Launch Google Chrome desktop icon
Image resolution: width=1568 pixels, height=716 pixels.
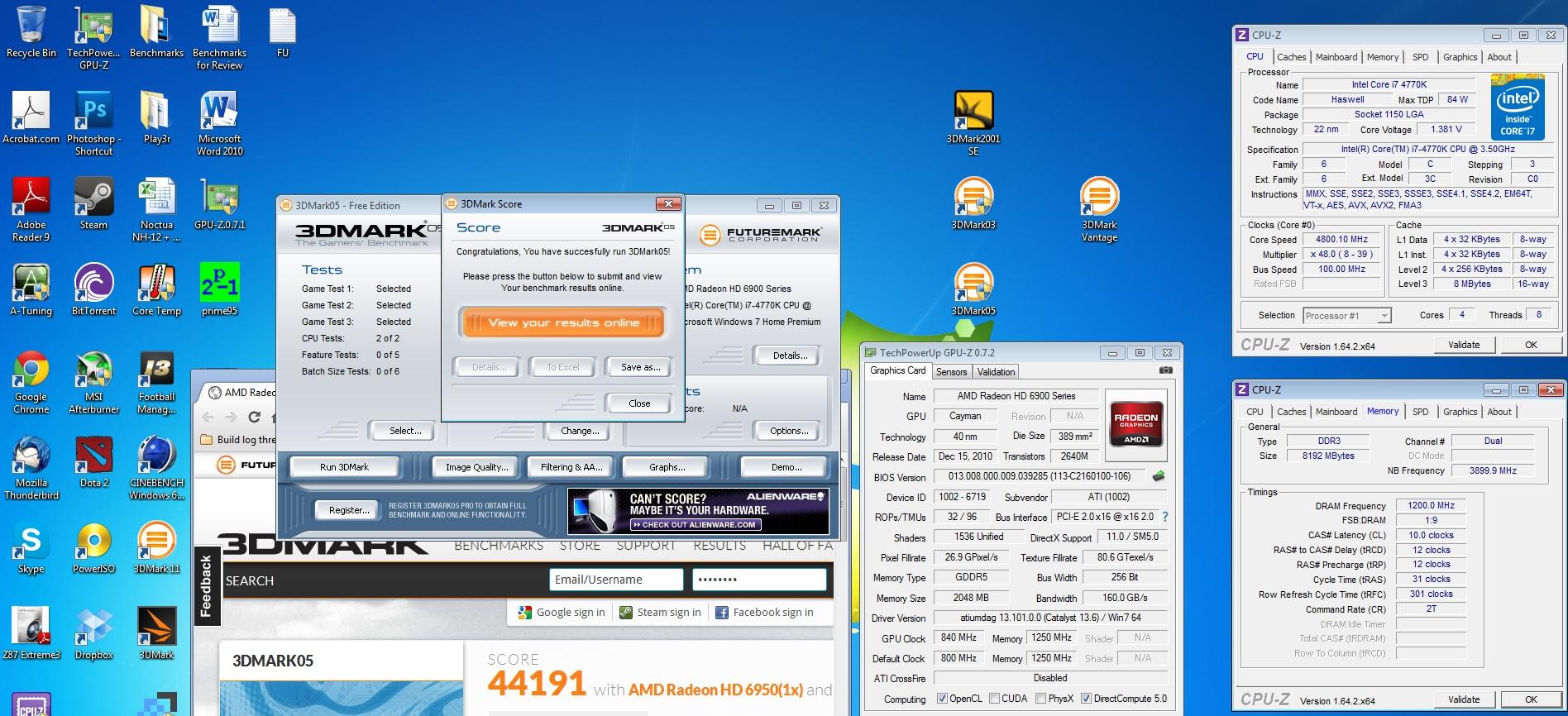tap(31, 382)
